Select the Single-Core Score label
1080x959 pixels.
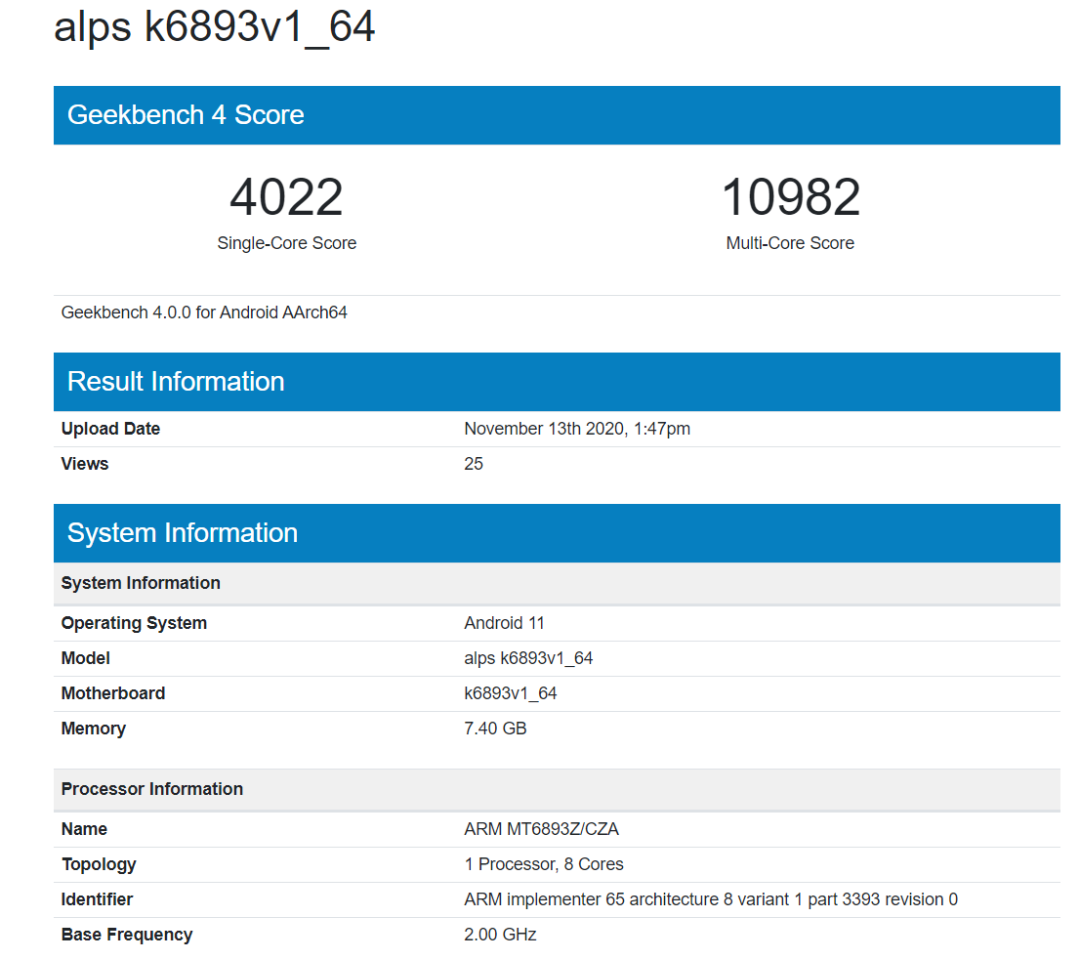(286, 243)
